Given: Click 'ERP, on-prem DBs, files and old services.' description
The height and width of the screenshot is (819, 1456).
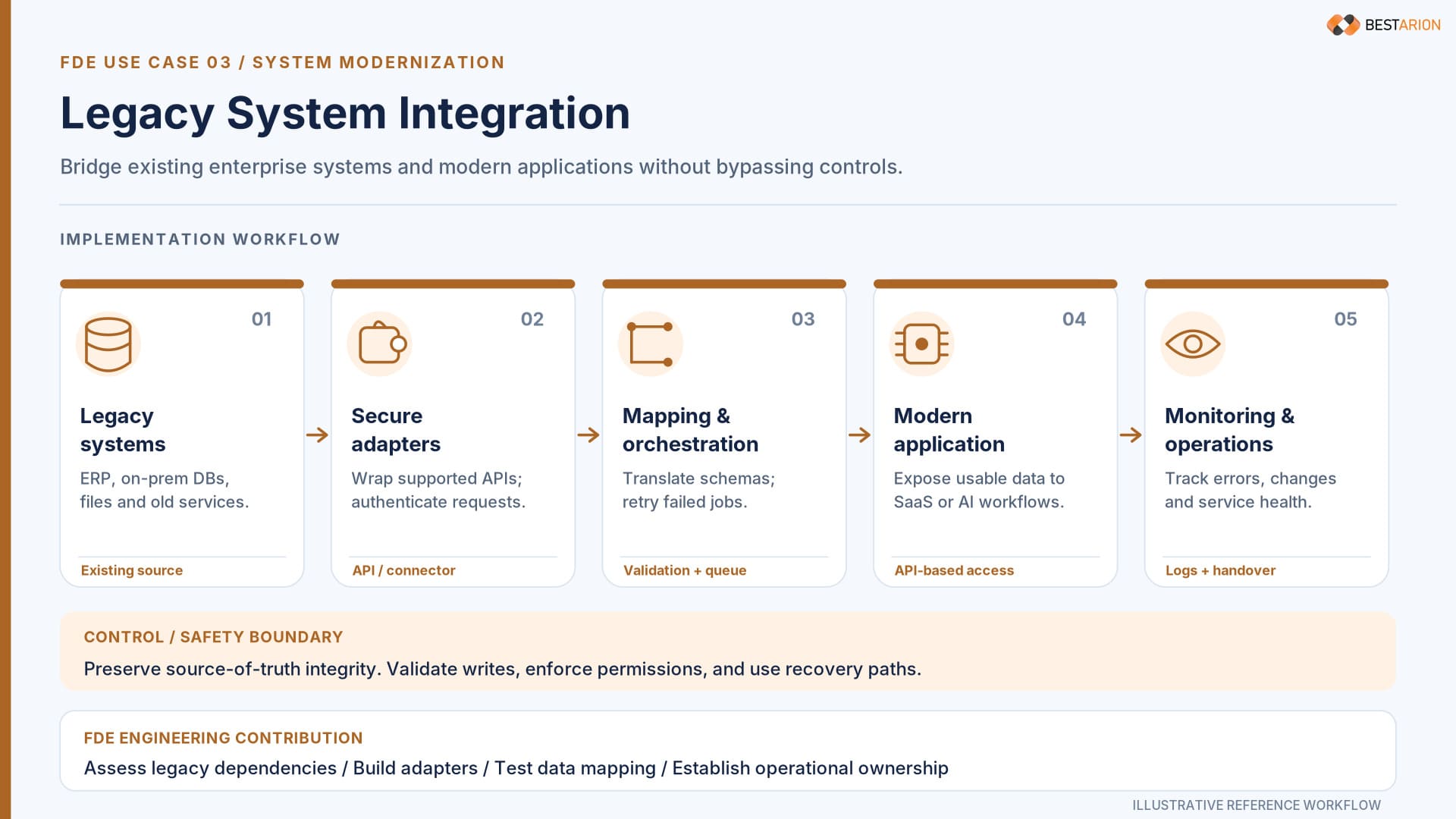Looking at the screenshot, I should tap(165, 490).
